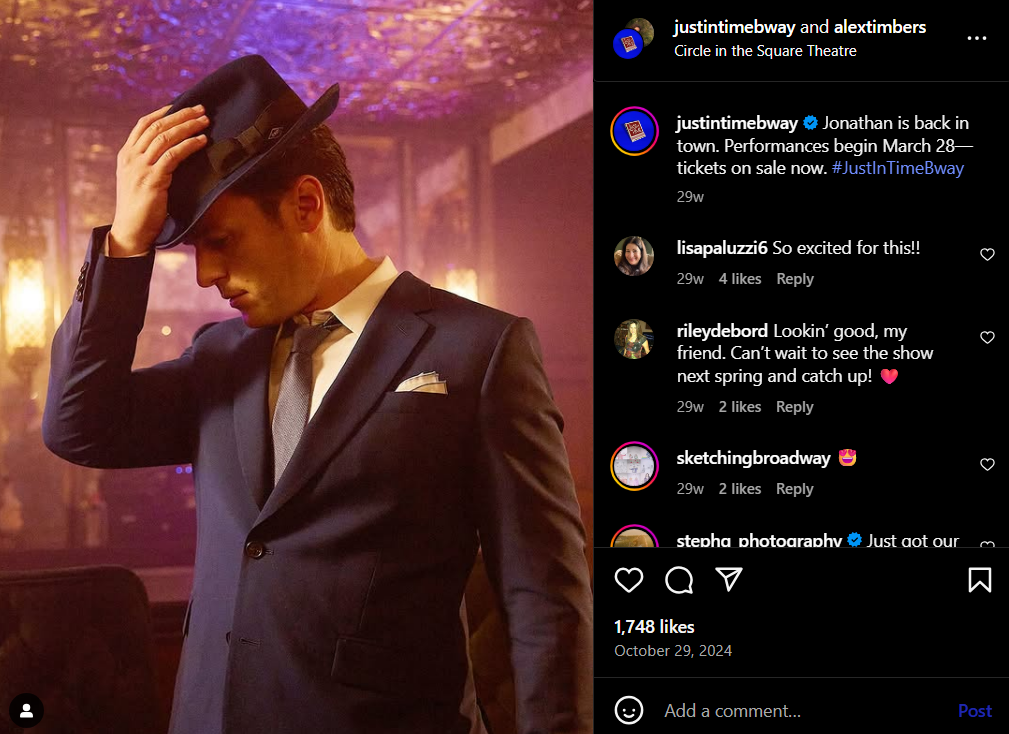1009x734 pixels.
Task: Share post via paper plane icon
Action: [729, 580]
